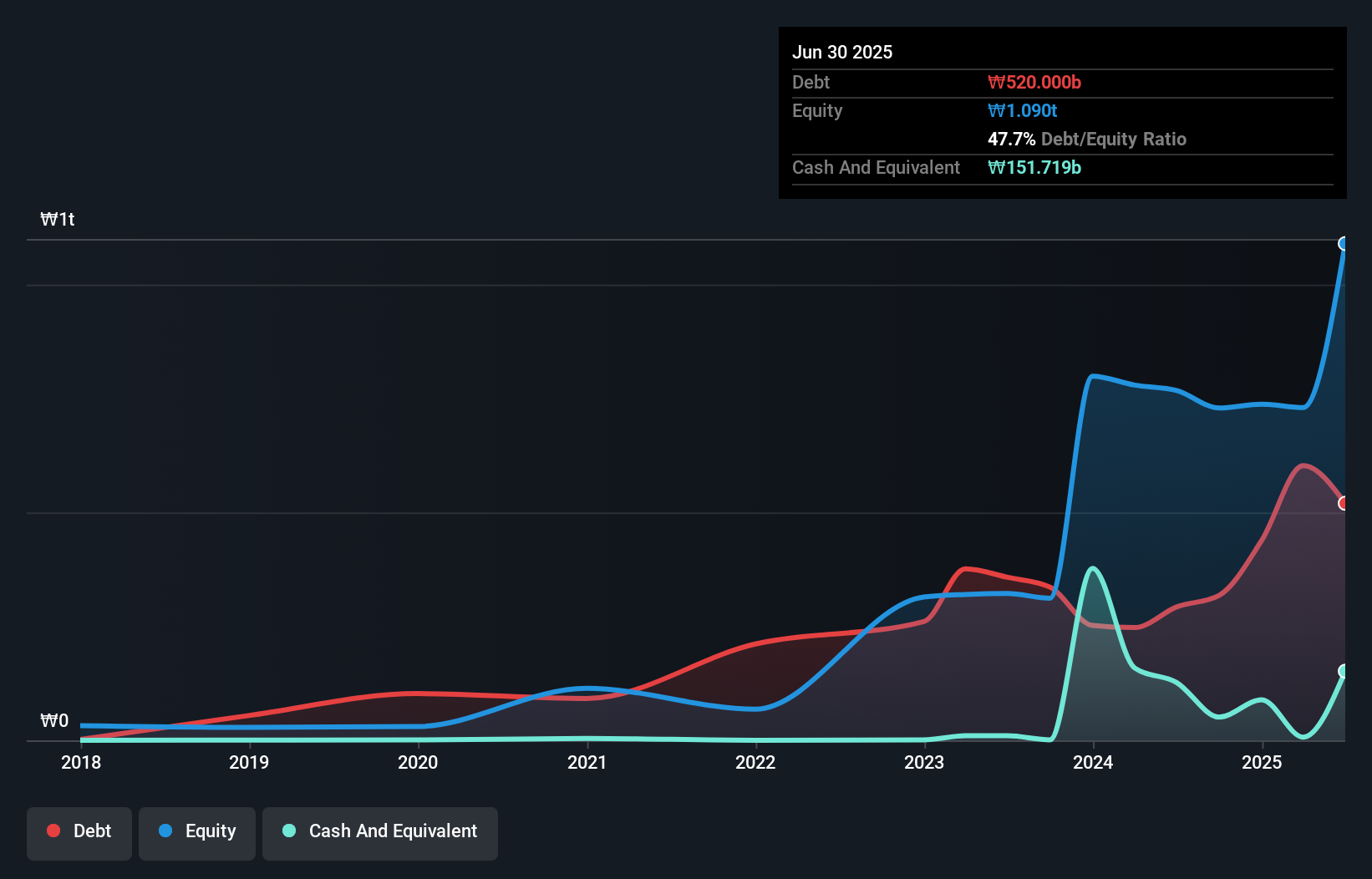Click the Debt value ₩520.000b
The height and width of the screenshot is (879, 1372).
coord(1034,82)
